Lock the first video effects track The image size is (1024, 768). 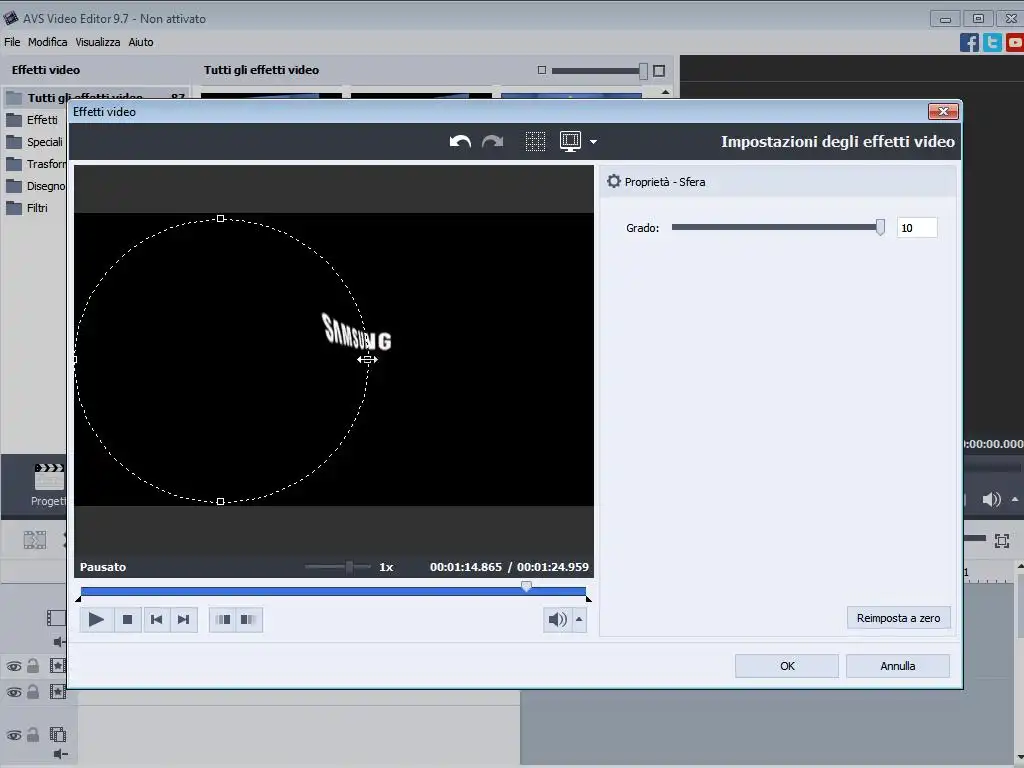coord(33,665)
